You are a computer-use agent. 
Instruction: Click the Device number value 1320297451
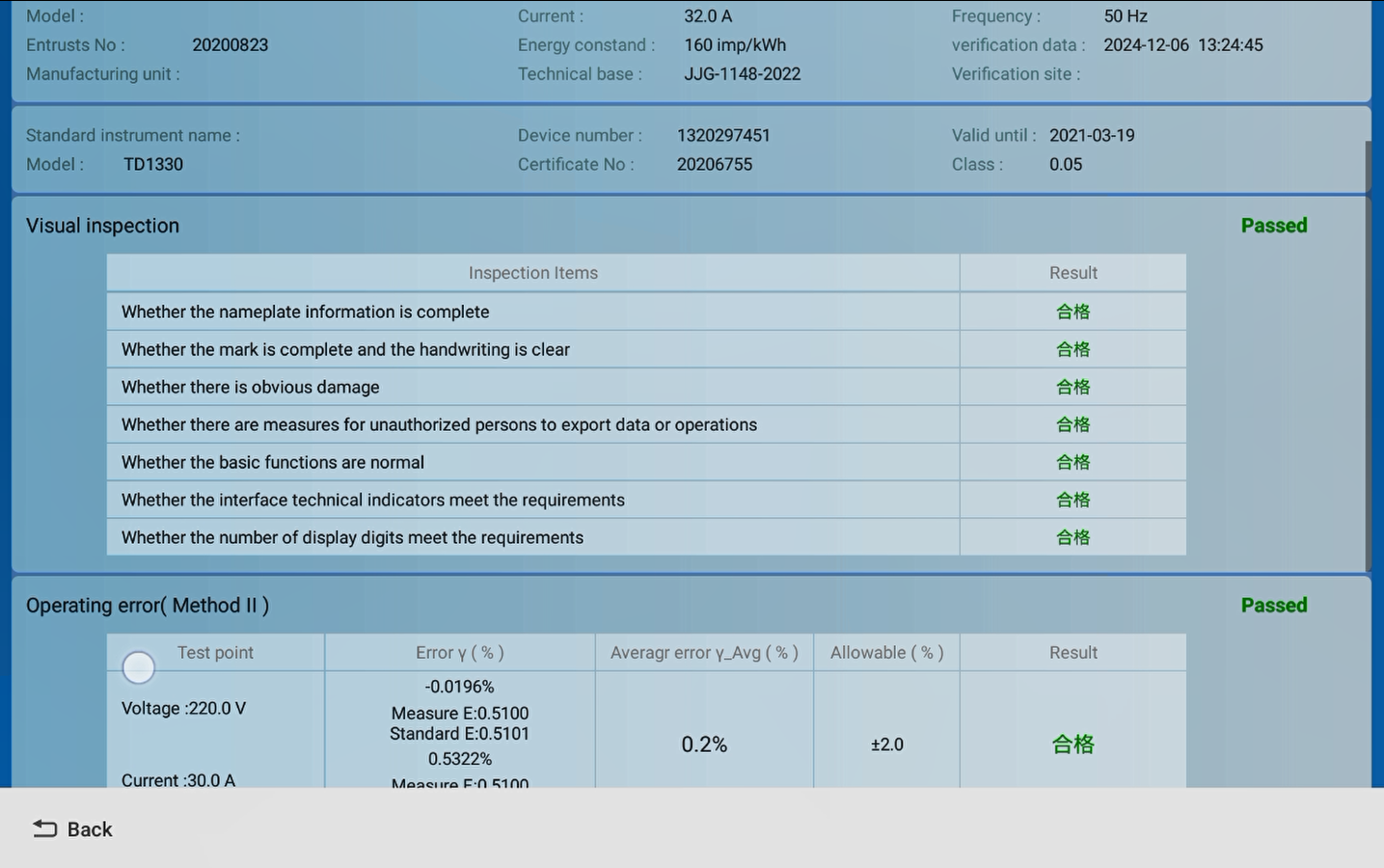pyautogui.click(x=723, y=135)
